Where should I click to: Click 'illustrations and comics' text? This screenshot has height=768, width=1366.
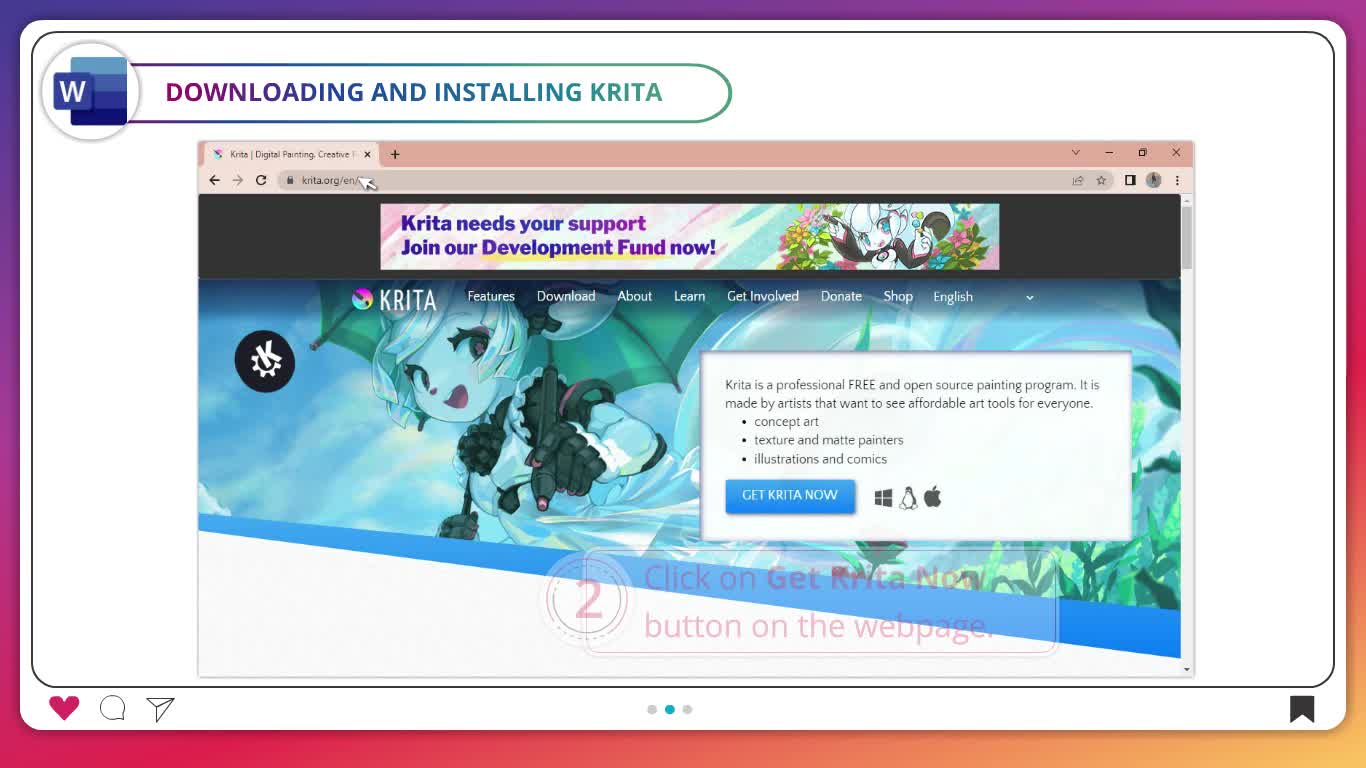point(820,459)
